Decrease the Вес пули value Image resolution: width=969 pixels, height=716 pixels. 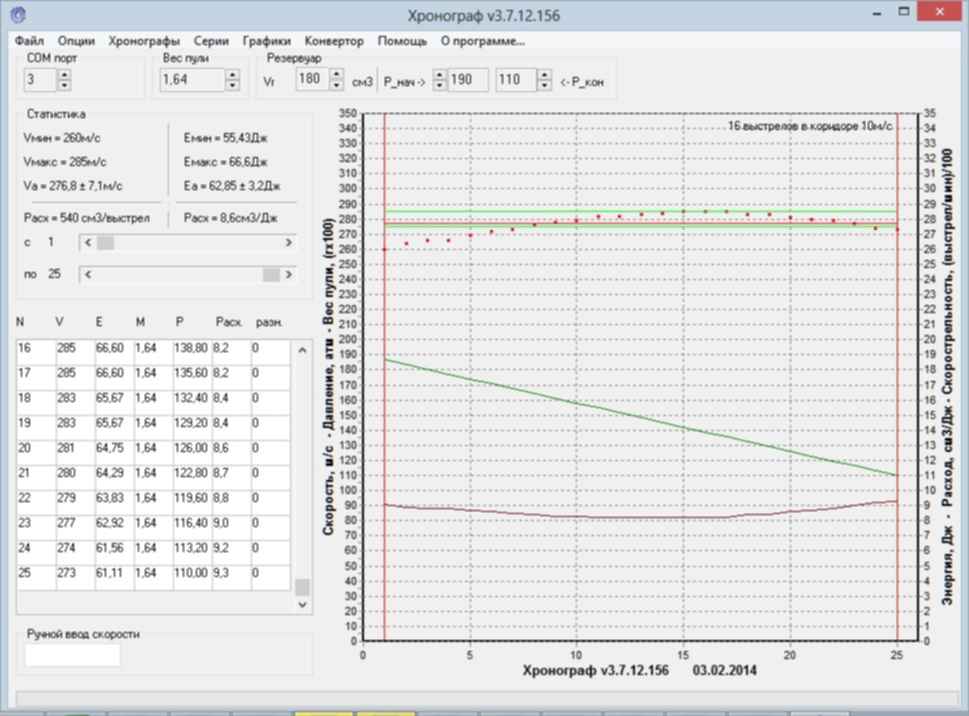click(x=232, y=85)
